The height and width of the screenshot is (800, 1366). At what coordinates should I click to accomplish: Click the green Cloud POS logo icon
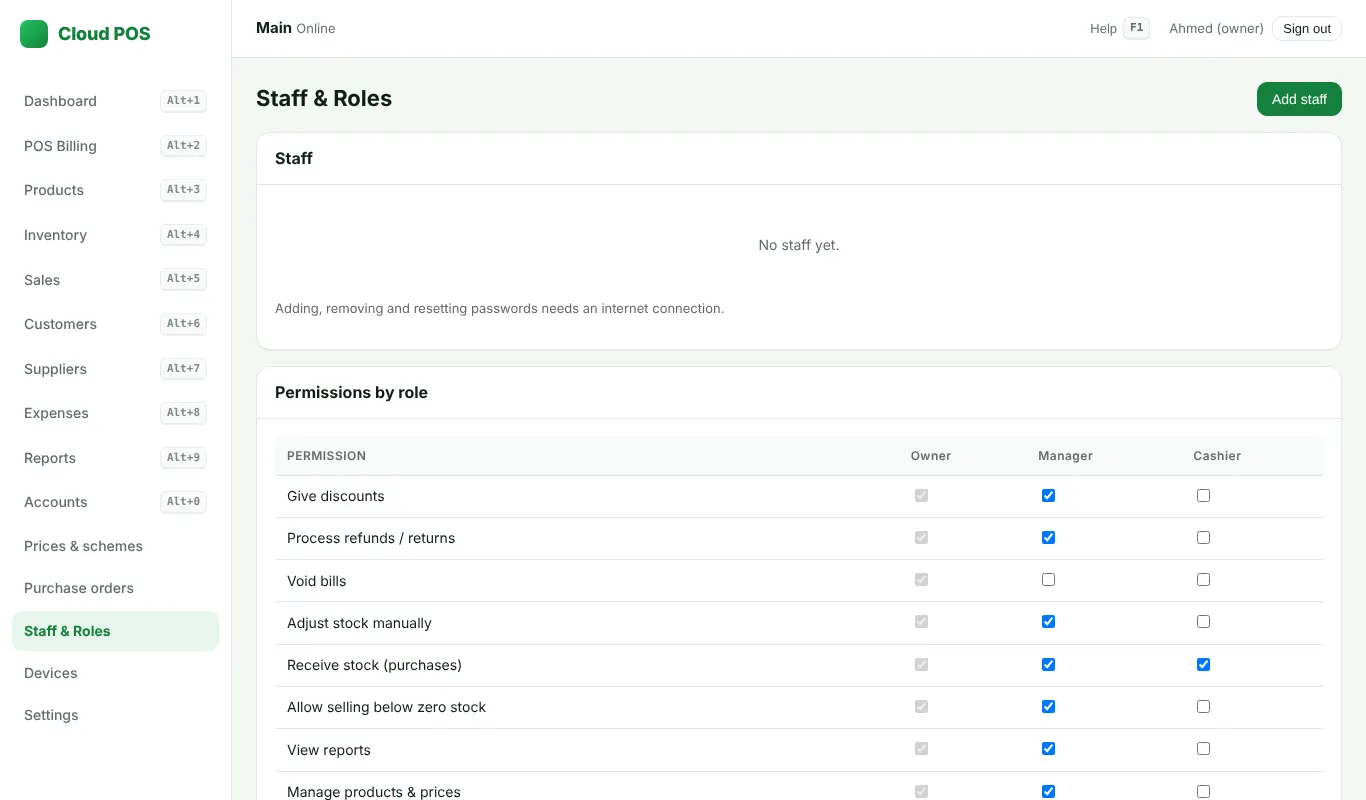[34, 34]
